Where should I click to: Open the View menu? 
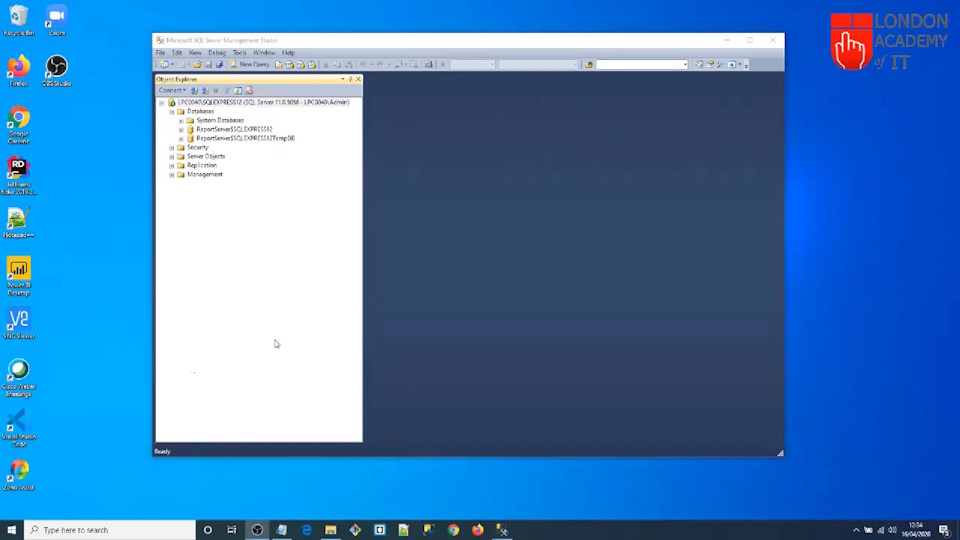click(195, 53)
